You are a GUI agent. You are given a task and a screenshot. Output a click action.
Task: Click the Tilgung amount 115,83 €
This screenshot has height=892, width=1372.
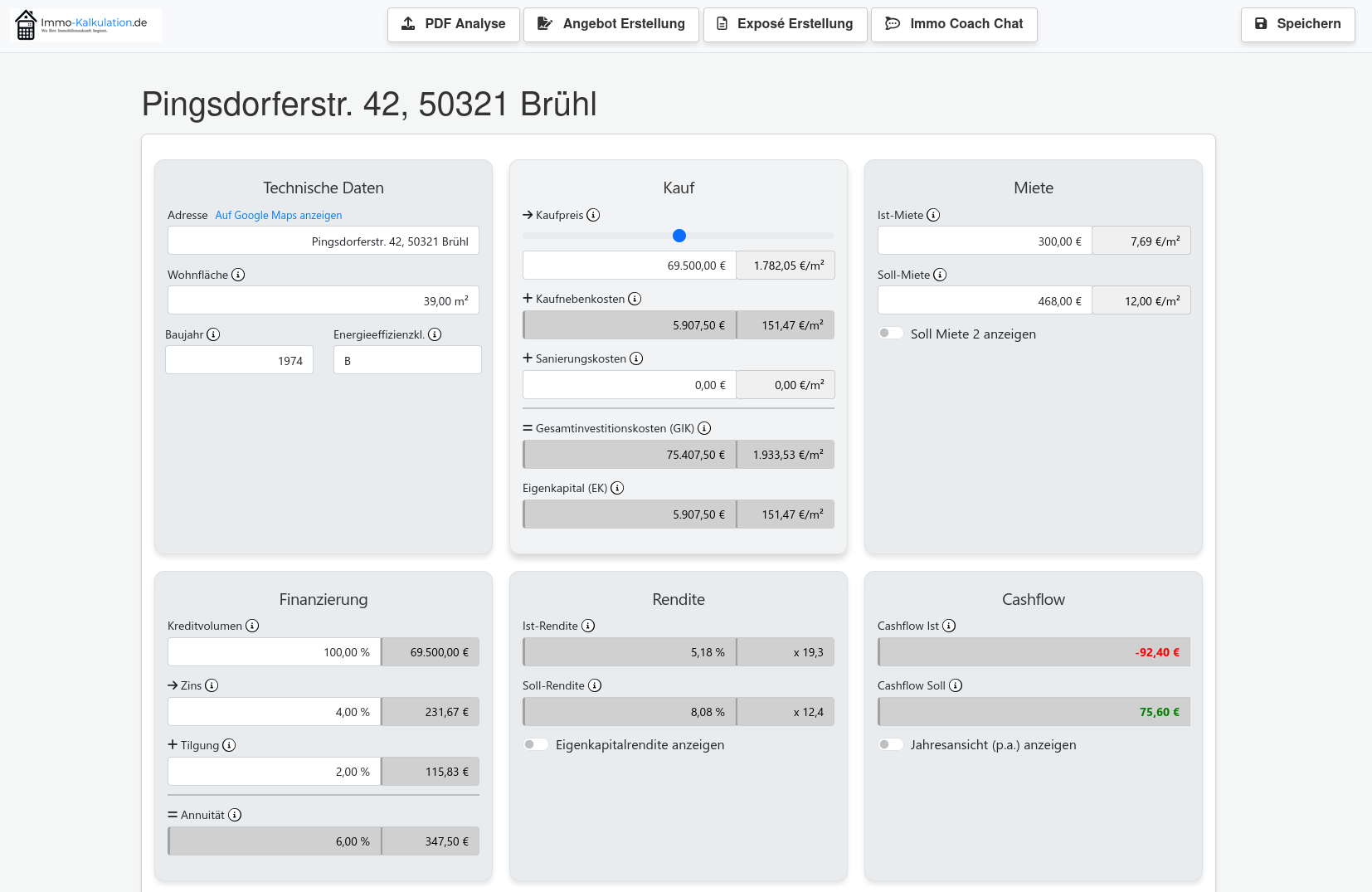pos(431,772)
